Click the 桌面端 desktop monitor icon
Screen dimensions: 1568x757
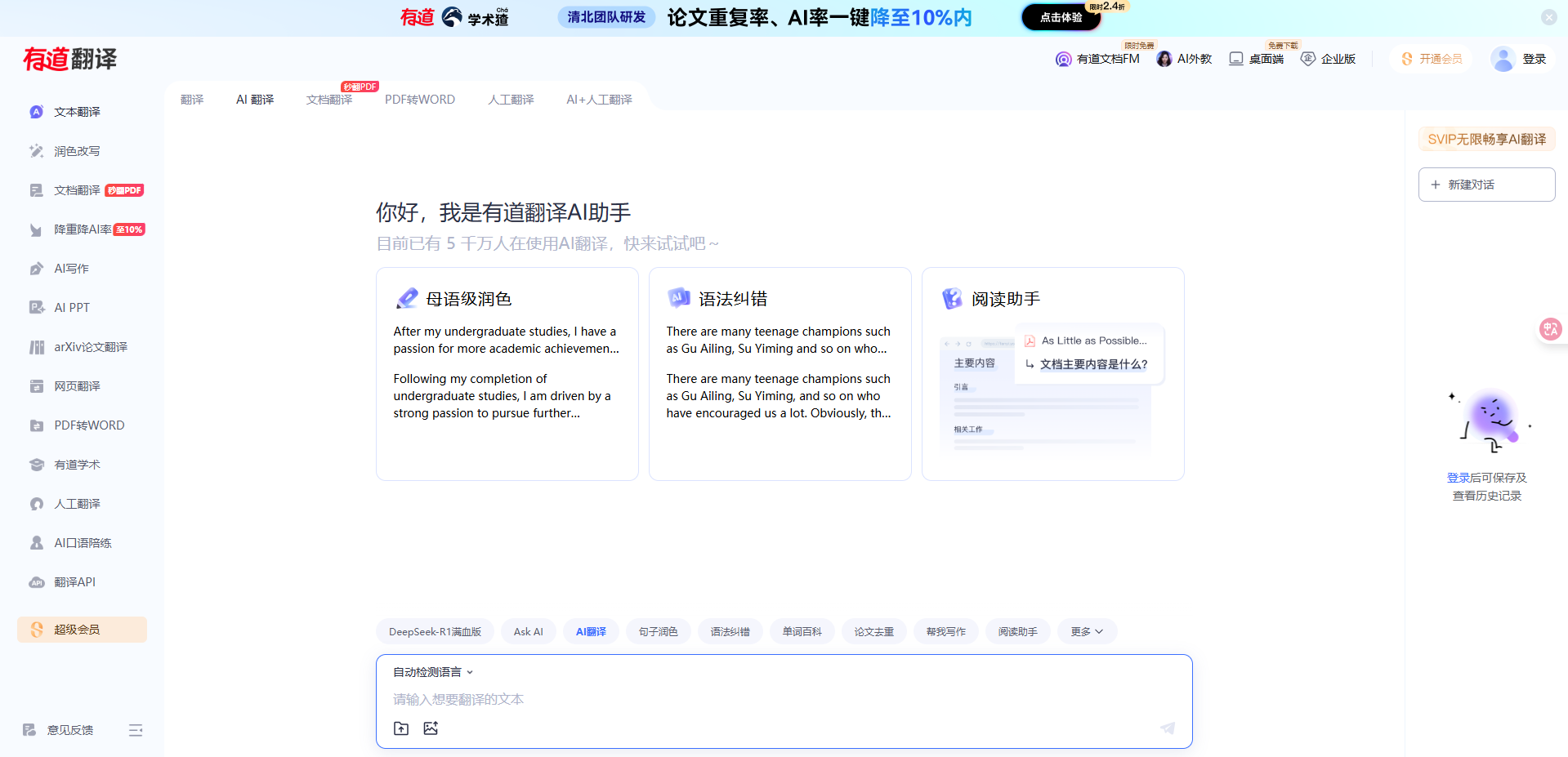click(x=1236, y=59)
